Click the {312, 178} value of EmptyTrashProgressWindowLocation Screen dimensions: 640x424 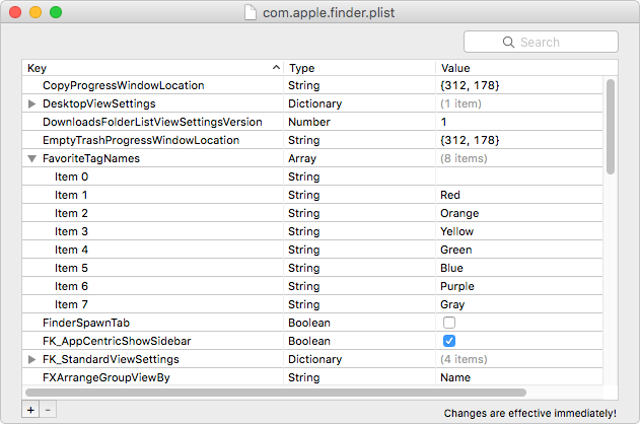pyautogui.click(x=469, y=140)
